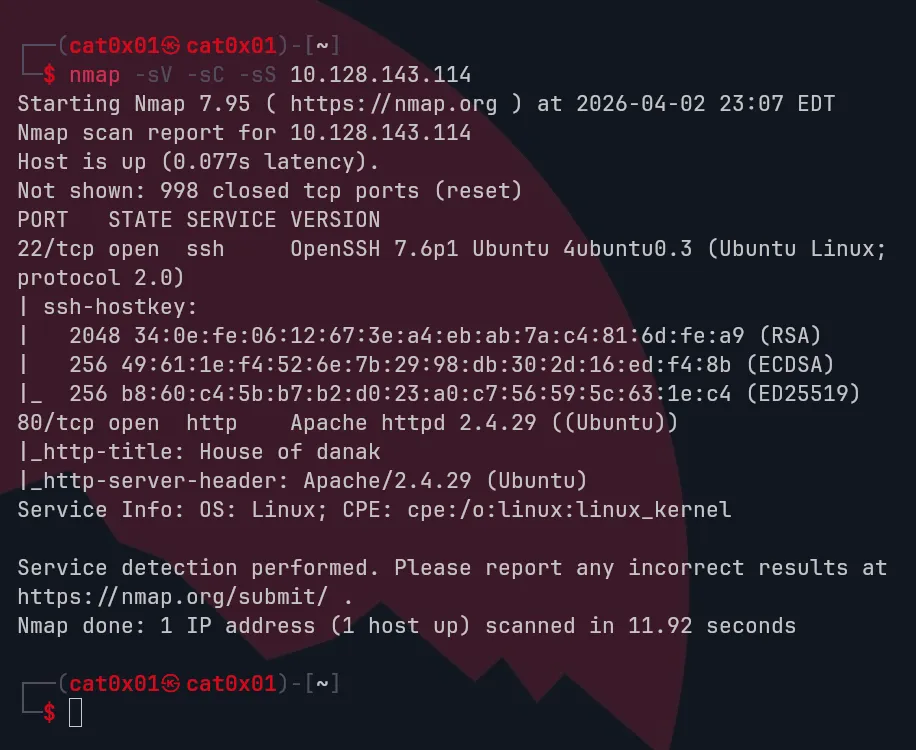Click the IP address typed after the nmap flags
Image resolution: width=916 pixels, height=750 pixels.
(381, 75)
